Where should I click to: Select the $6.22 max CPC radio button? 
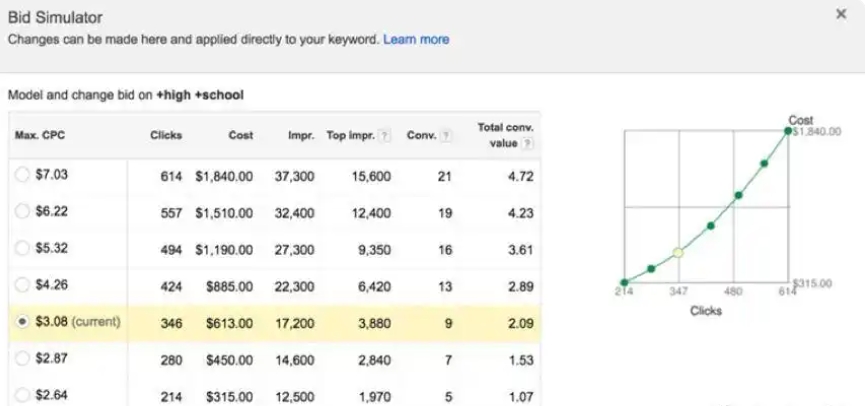[22, 211]
